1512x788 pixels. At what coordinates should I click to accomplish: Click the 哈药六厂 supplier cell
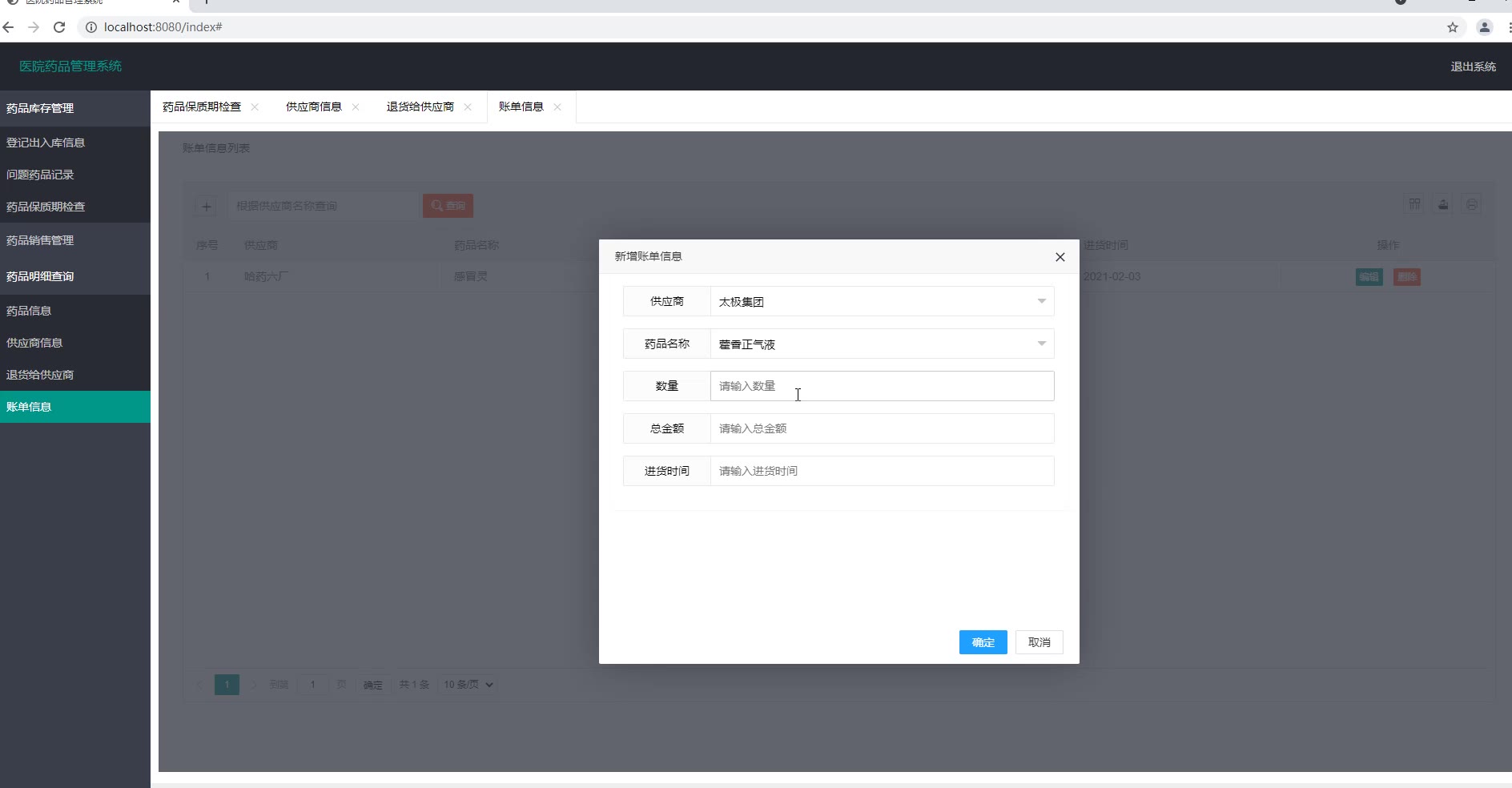267,276
